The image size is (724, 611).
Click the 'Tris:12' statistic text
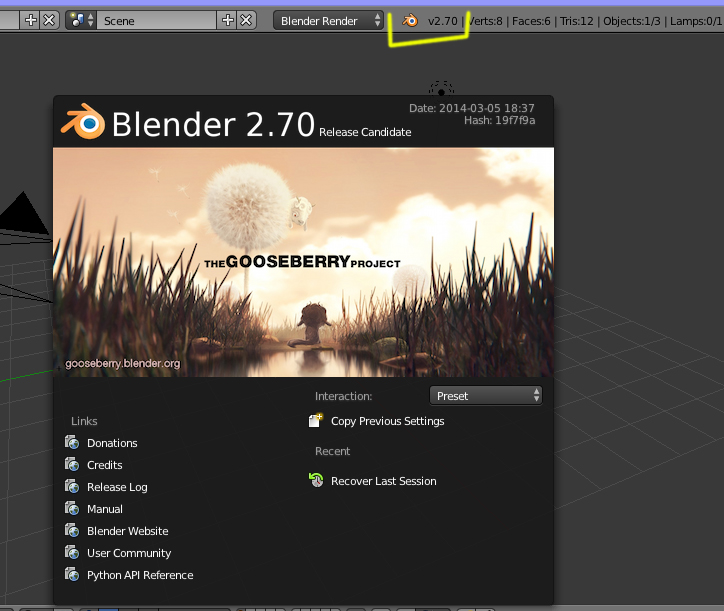[x=577, y=21]
